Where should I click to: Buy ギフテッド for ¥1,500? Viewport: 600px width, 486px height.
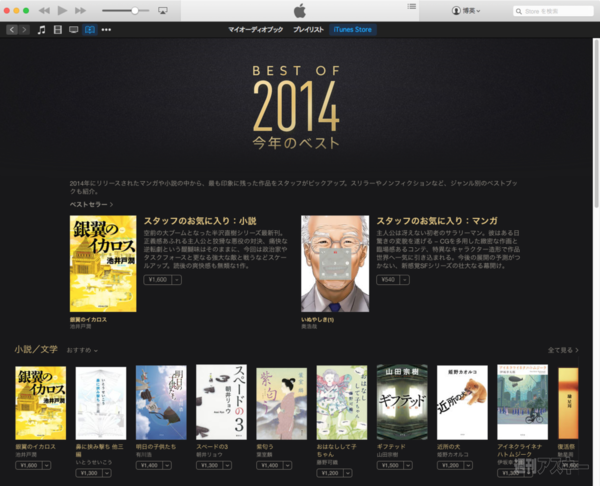pyautogui.click(x=390, y=465)
